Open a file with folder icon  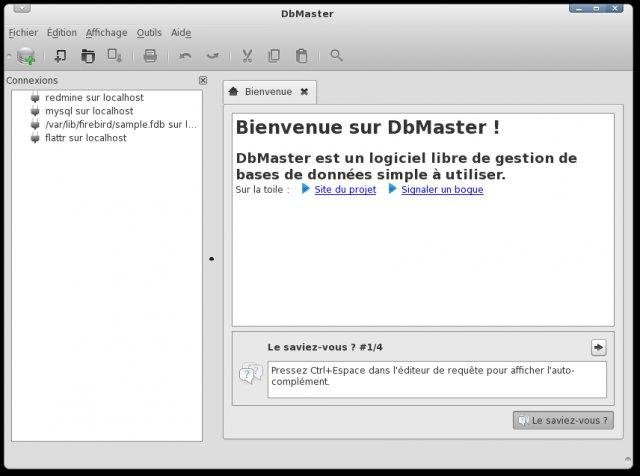(87, 56)
